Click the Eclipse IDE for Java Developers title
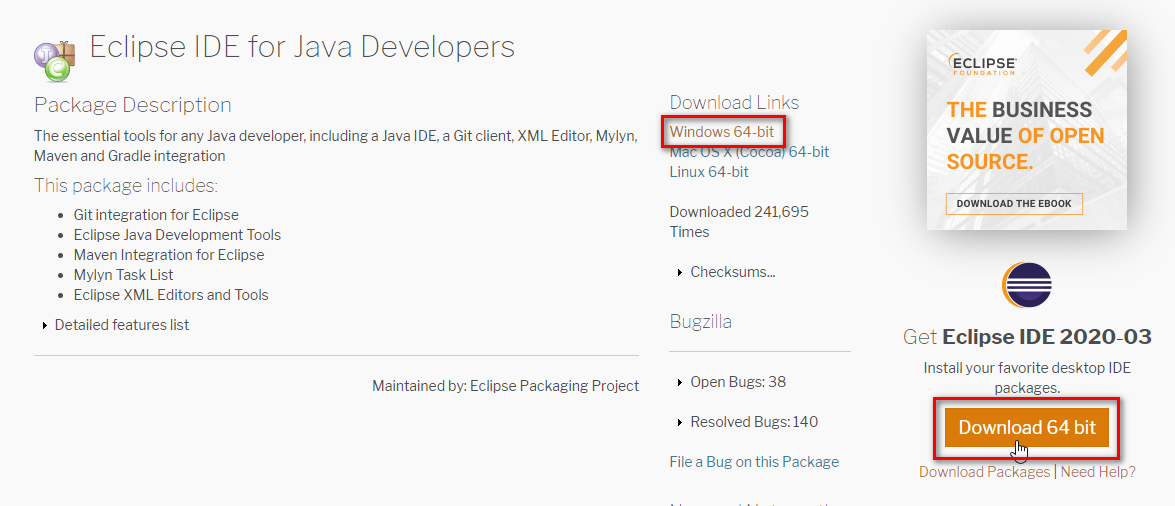The width and height of the screenshot is (1175, 506). [302, 47]
